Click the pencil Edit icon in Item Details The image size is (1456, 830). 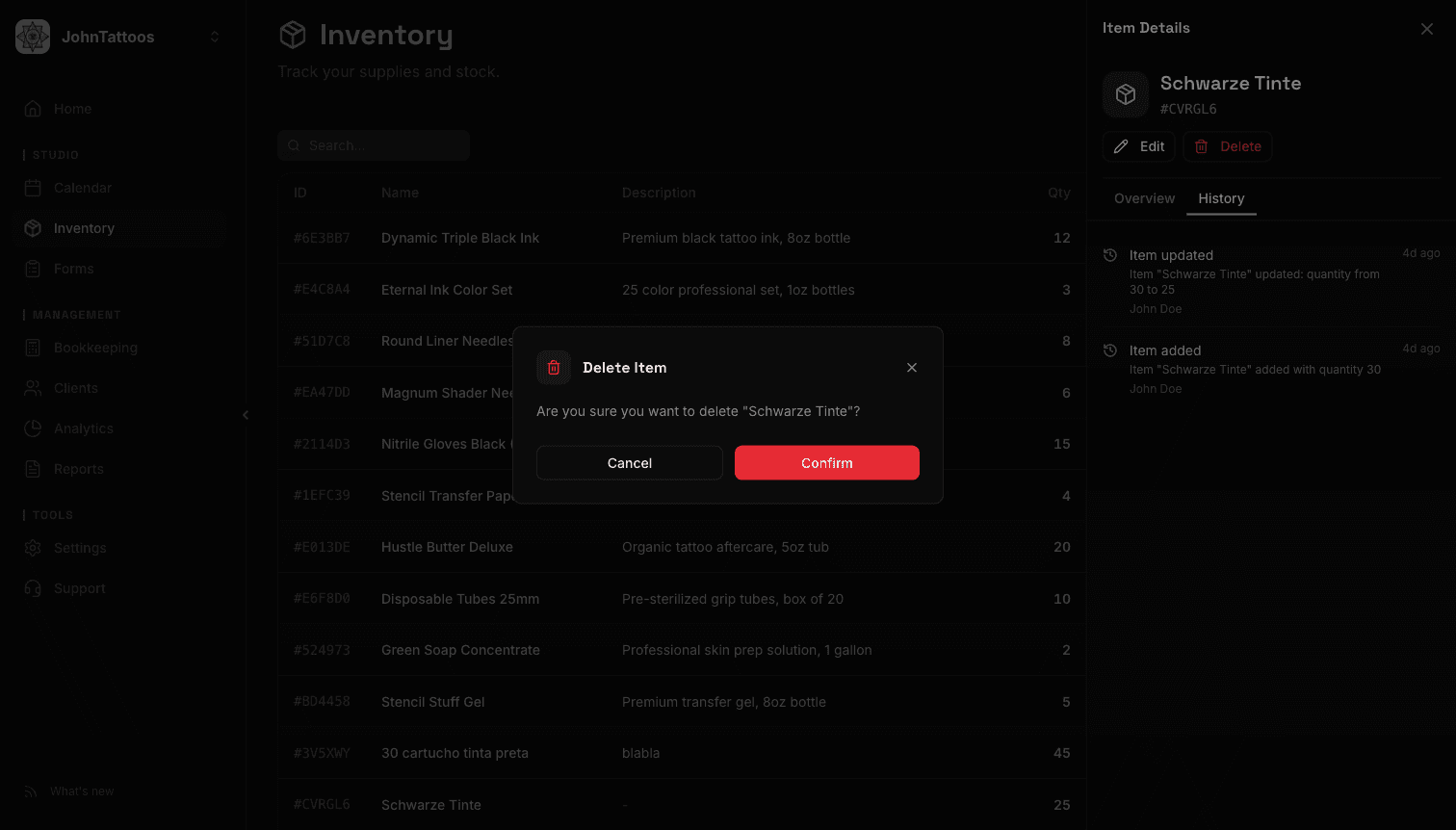[x=1120, y=145]
